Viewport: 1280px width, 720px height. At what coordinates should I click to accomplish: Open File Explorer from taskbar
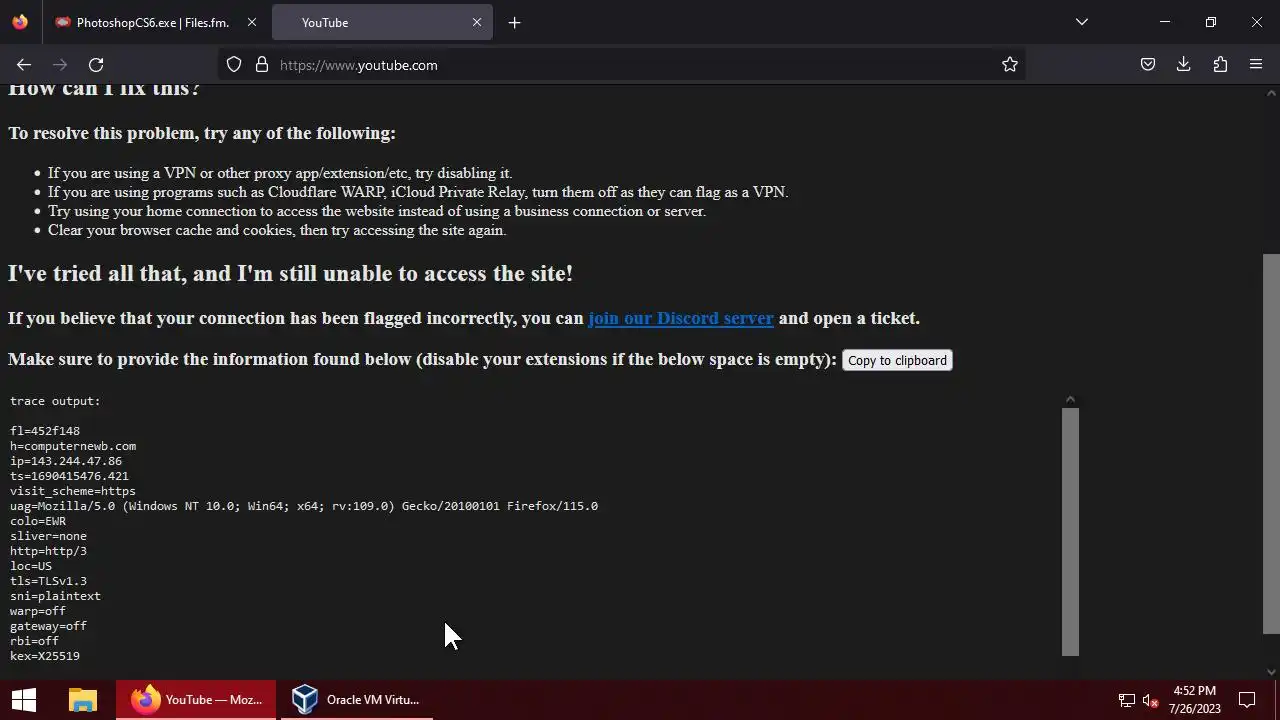(82, 700)
